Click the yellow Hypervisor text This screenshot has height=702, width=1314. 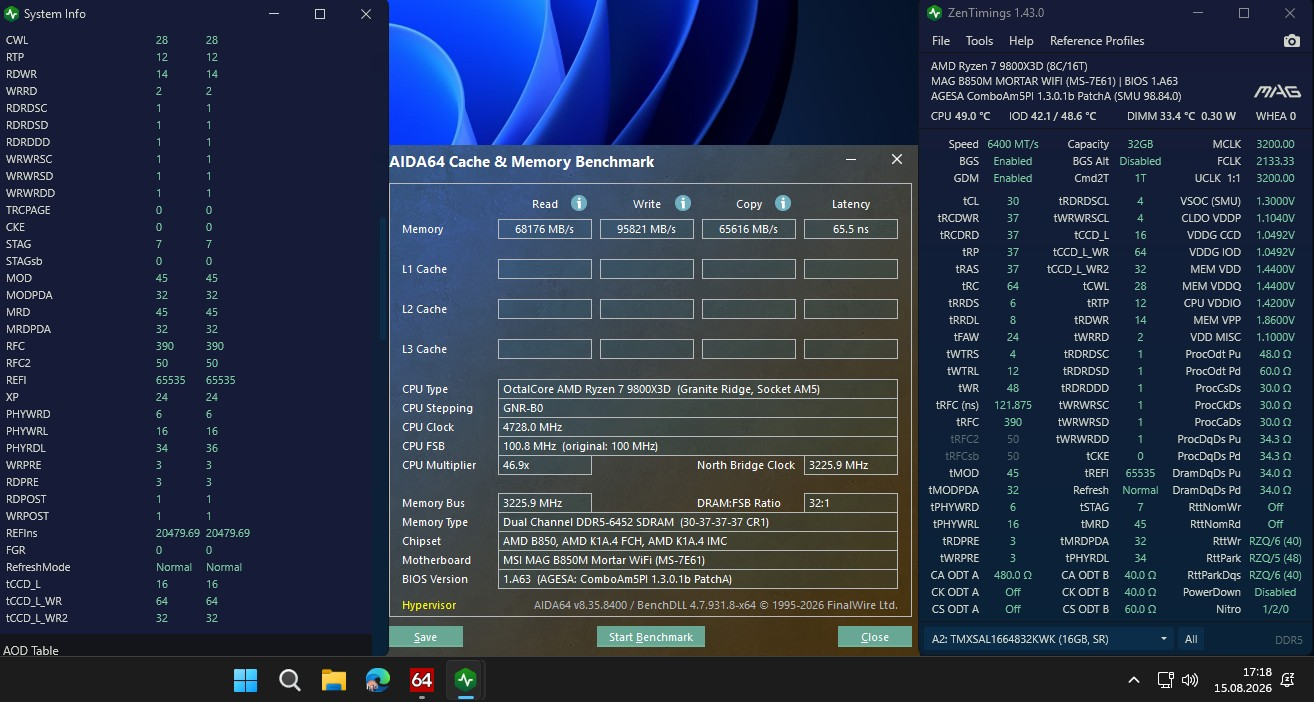coord(428,605)
